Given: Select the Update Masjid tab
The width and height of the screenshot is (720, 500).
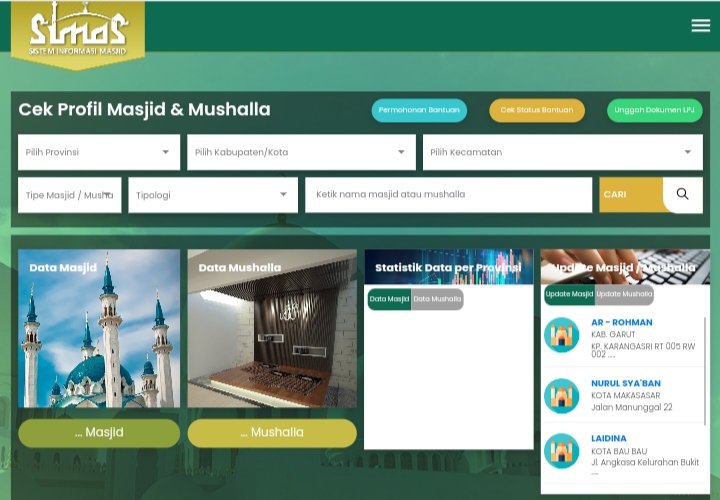Looking at the screenshot, I should 569,294.
